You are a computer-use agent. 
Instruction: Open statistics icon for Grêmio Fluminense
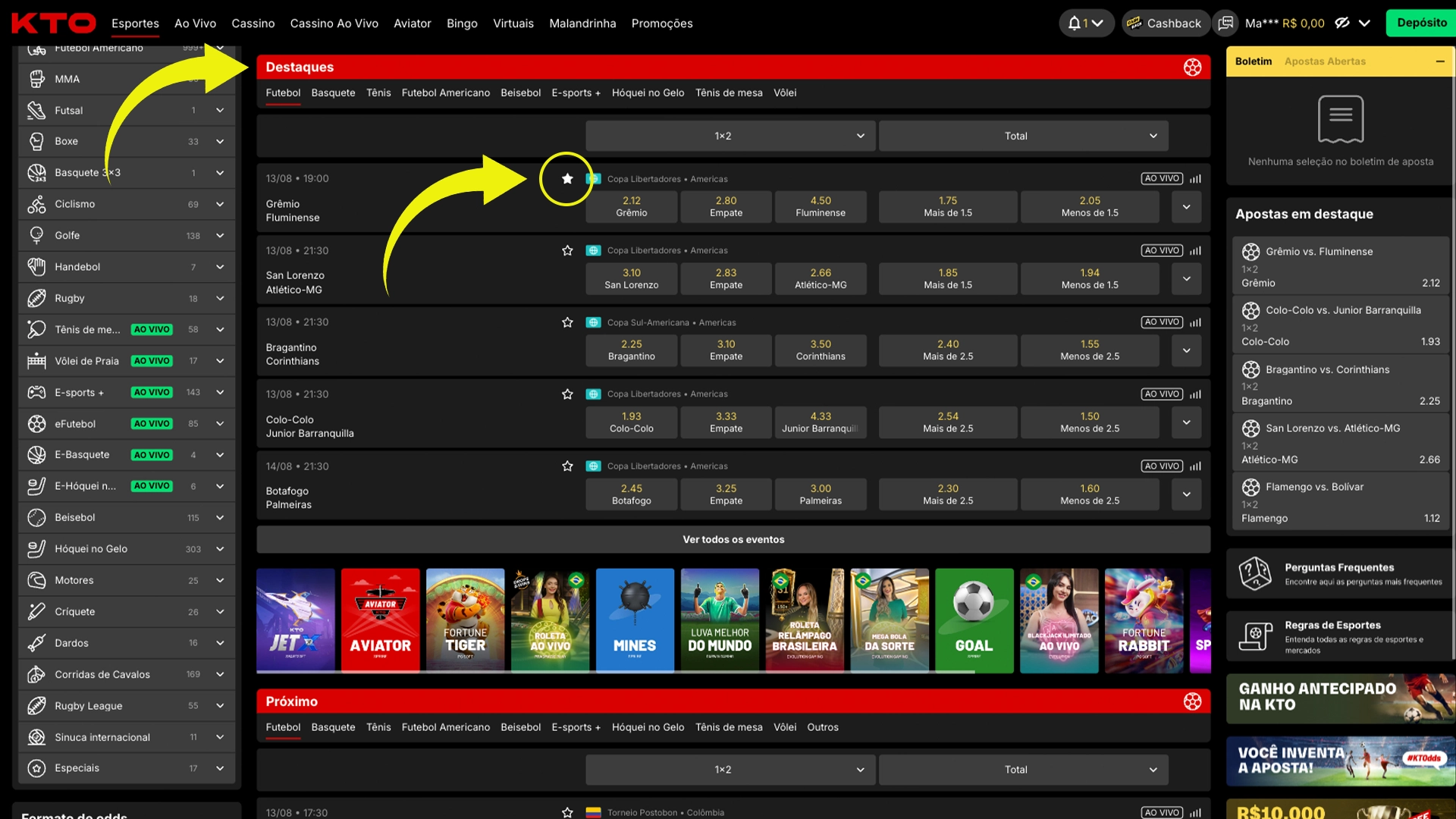[1196, 179]
